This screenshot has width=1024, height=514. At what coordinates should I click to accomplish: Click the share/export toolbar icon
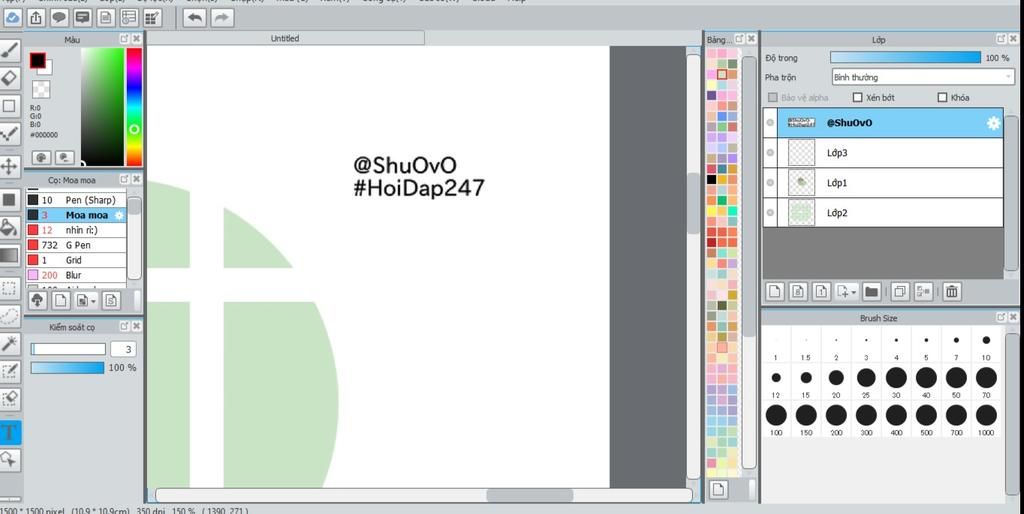(x=36, y=18)
